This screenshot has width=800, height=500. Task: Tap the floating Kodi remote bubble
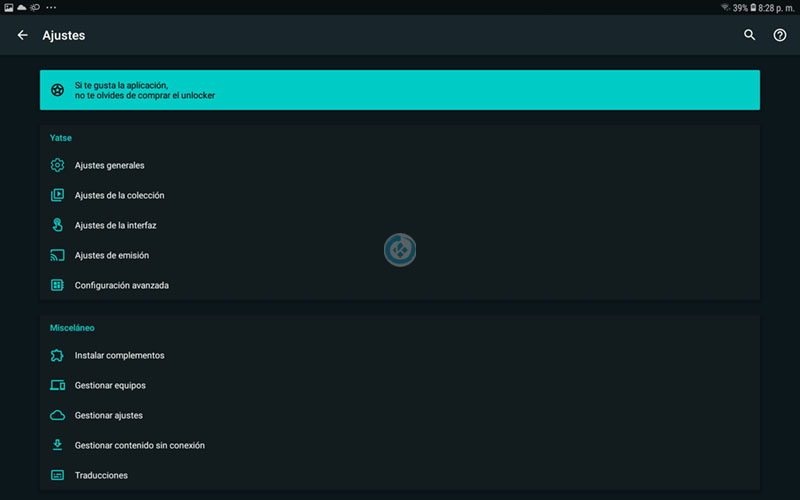pos(400,250)
